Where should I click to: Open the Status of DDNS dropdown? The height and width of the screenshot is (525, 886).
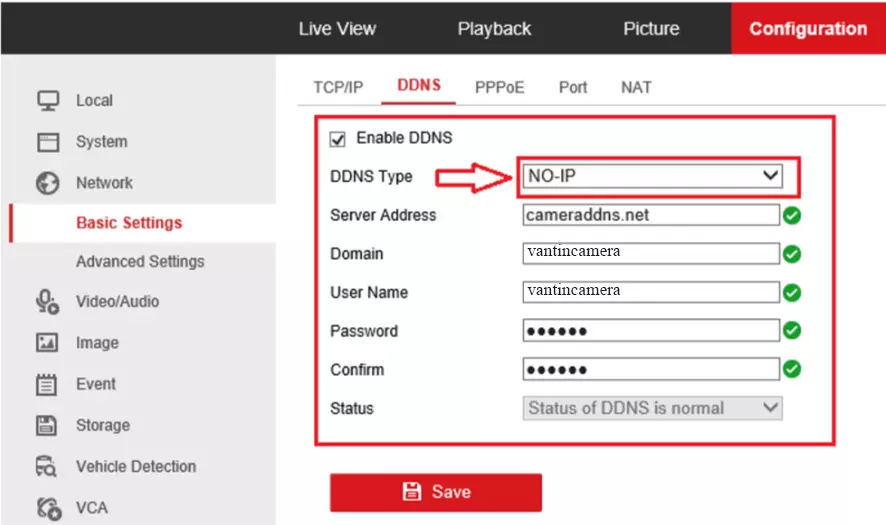click(653, 408)
